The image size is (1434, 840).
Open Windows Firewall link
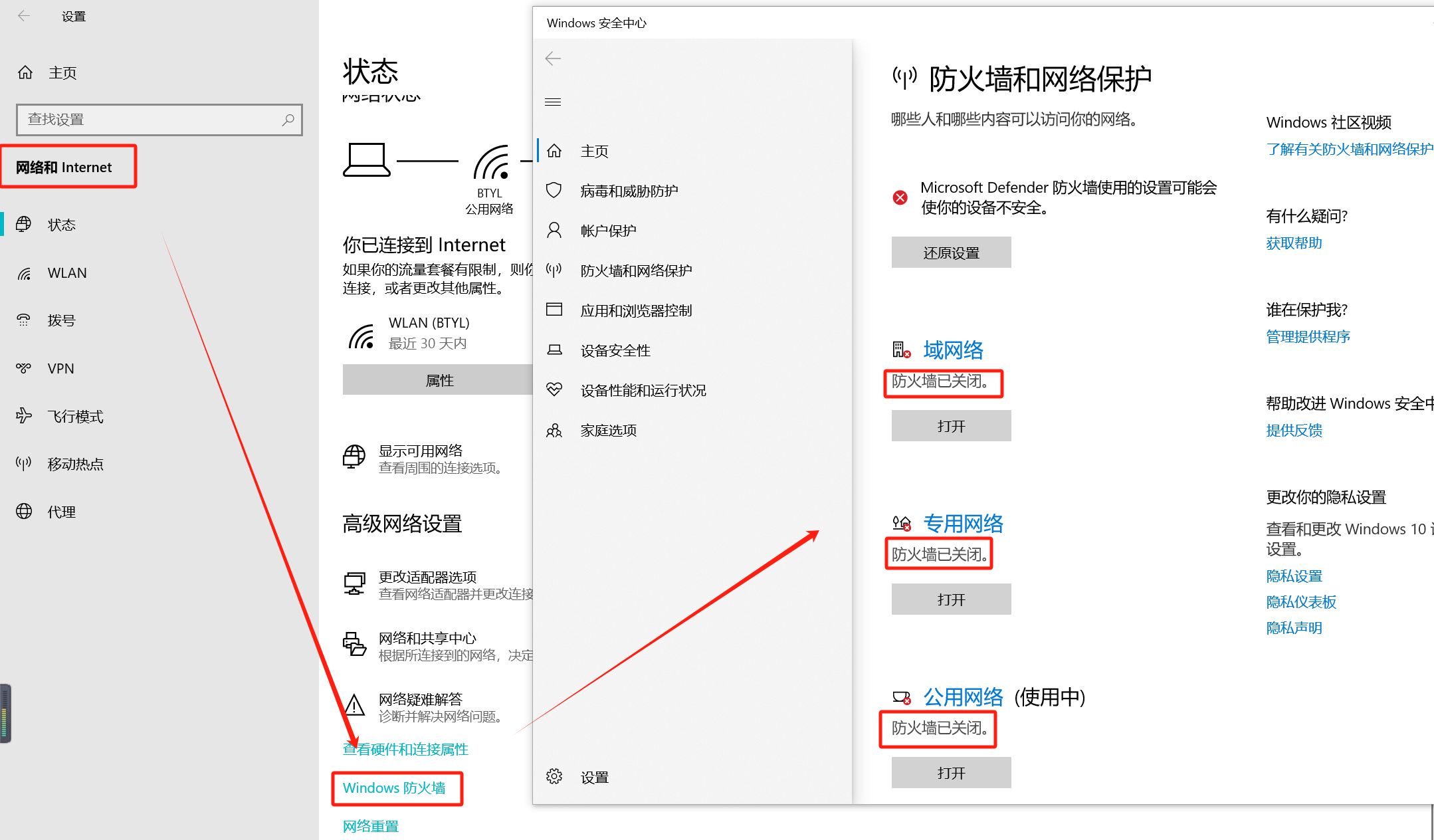click(394, 788)
